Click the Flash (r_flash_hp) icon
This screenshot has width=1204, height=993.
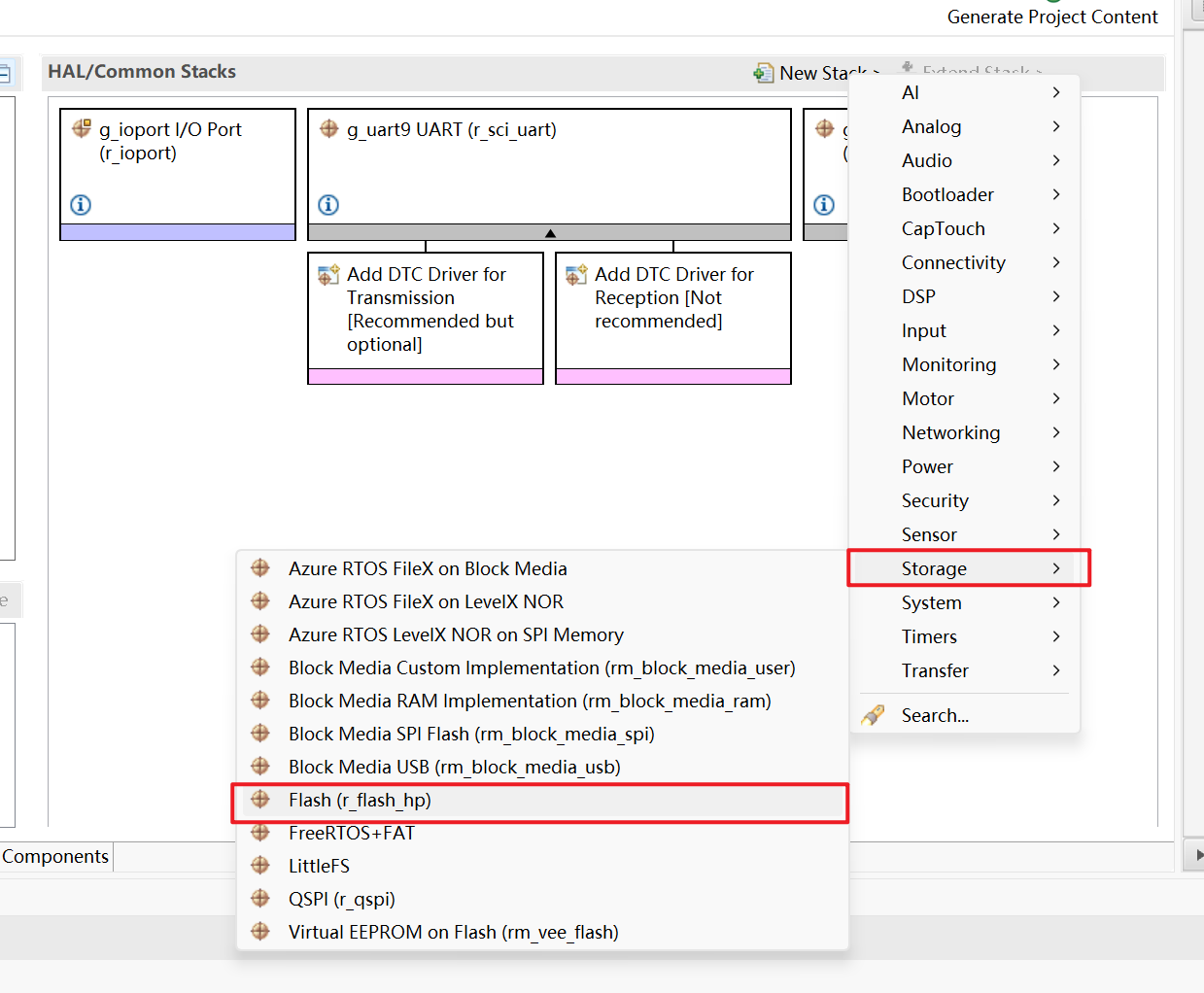click(x=260, y=799)
